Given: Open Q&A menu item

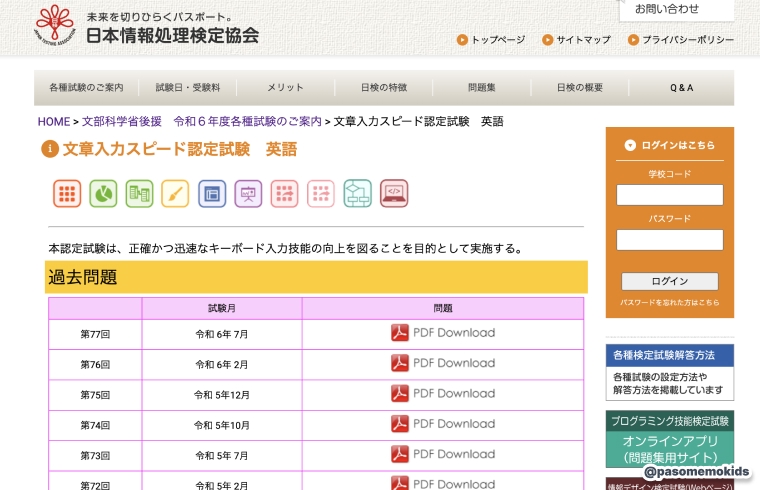Looking at the screenshot, I should pos(681,88).
